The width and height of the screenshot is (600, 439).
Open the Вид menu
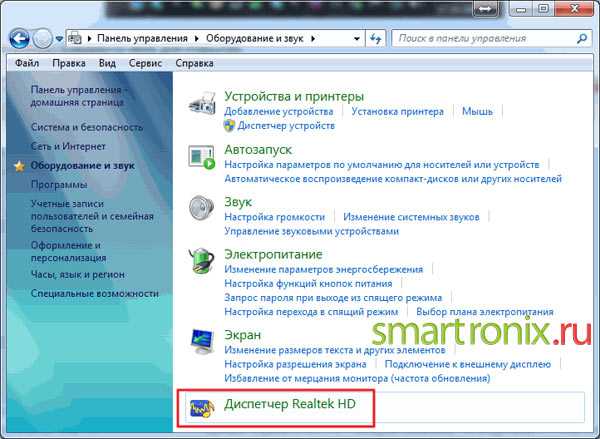(x=107, y=63)
